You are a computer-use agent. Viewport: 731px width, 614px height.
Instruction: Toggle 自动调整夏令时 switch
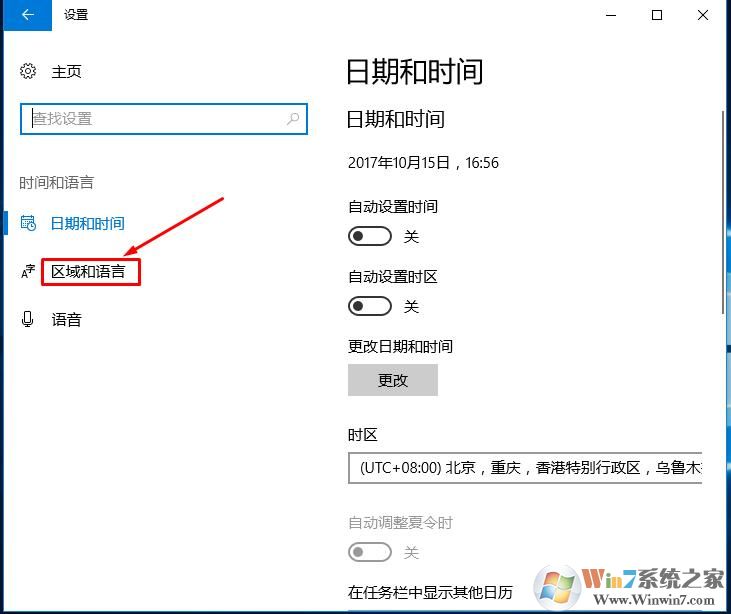(x=370, y=552)
